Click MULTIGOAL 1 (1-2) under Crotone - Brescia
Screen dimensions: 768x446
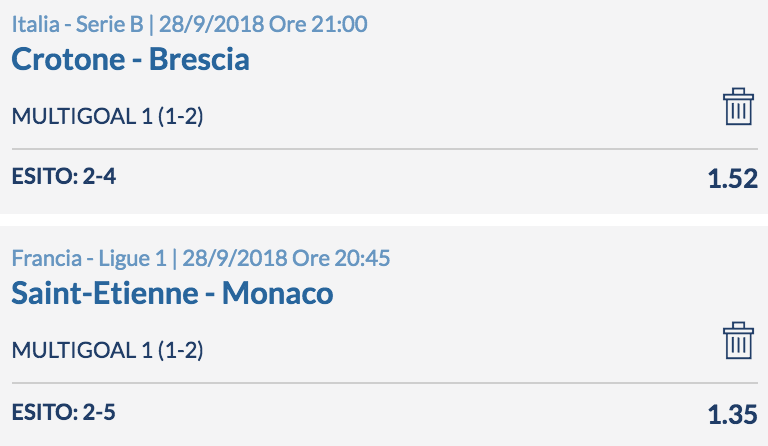click(107, 117)
